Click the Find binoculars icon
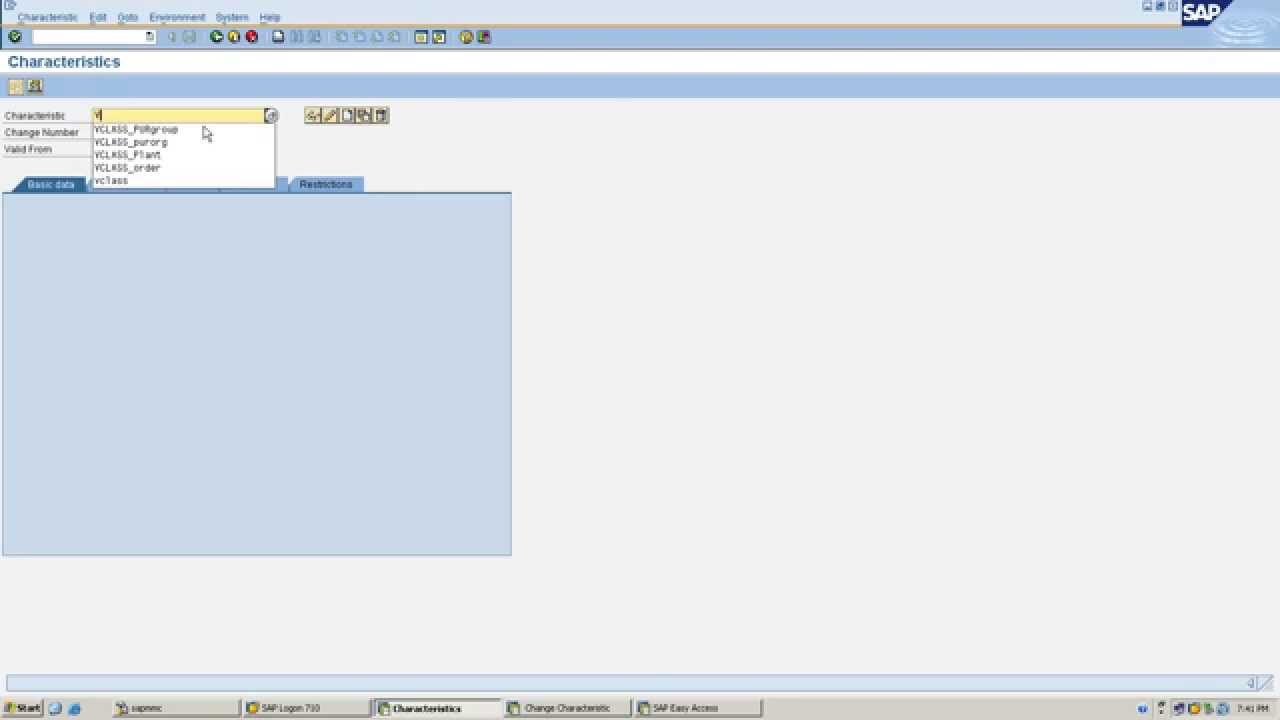The height and width of the screenshot is (720, 1280). [296, 37]
